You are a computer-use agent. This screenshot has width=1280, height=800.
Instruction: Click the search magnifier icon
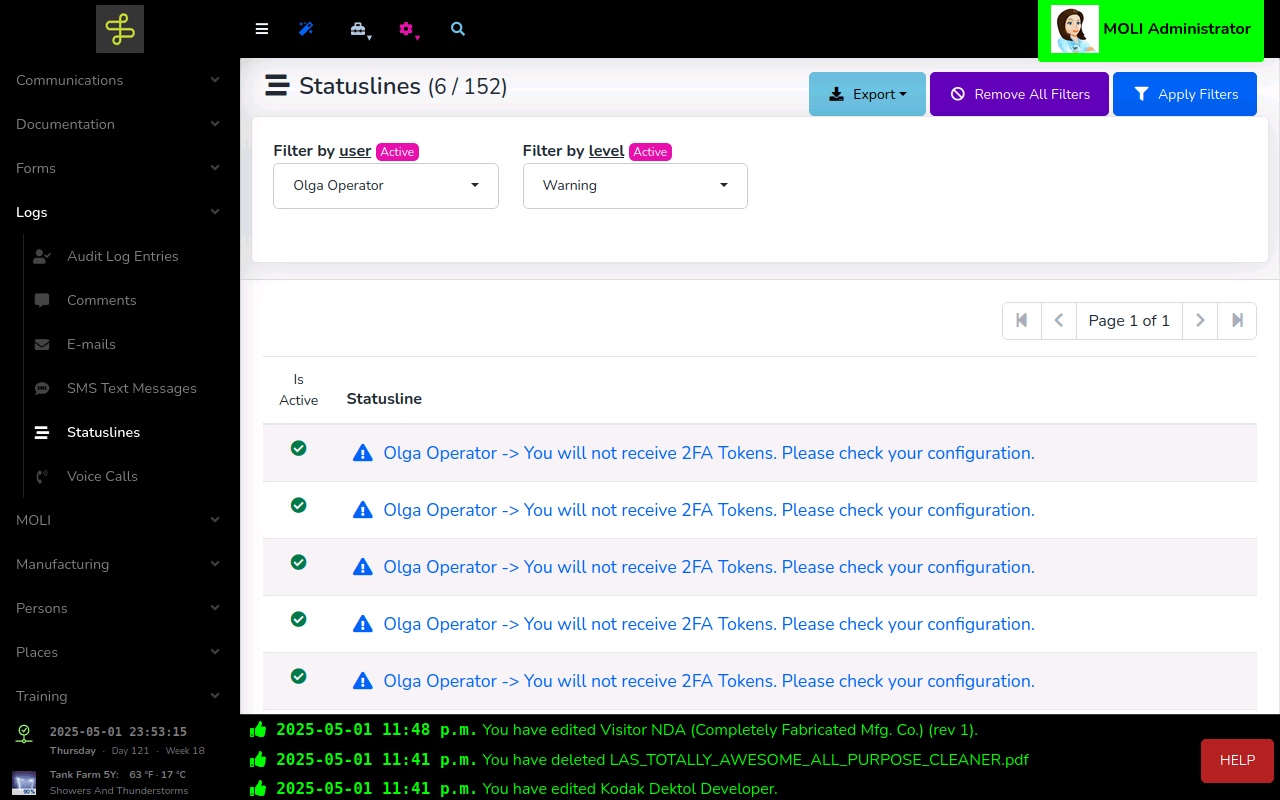pyautogui.click(x=458, y=29)
